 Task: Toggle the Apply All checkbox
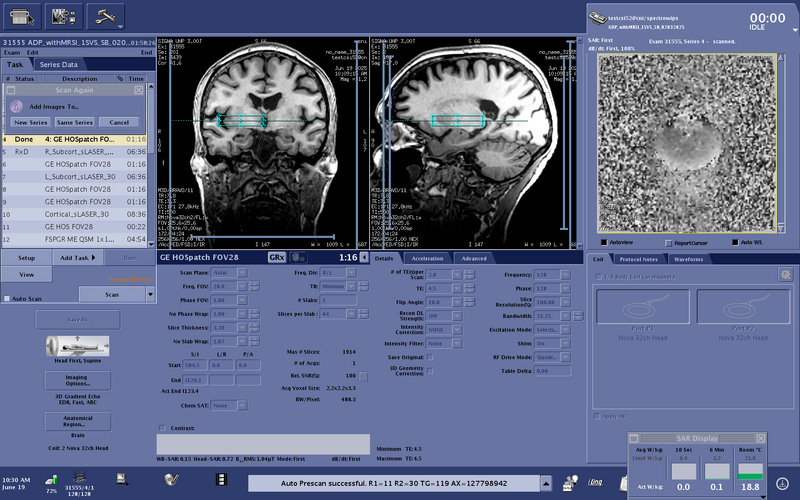(x=597, y=416)
